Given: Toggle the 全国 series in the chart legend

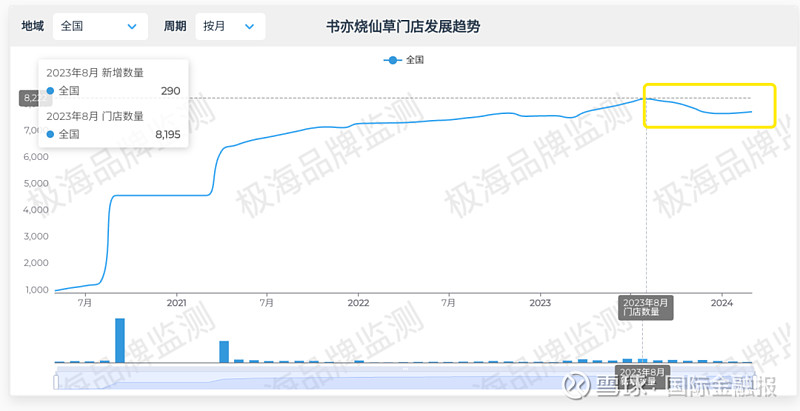Looking at the screenshot, I should coord(404,60).
